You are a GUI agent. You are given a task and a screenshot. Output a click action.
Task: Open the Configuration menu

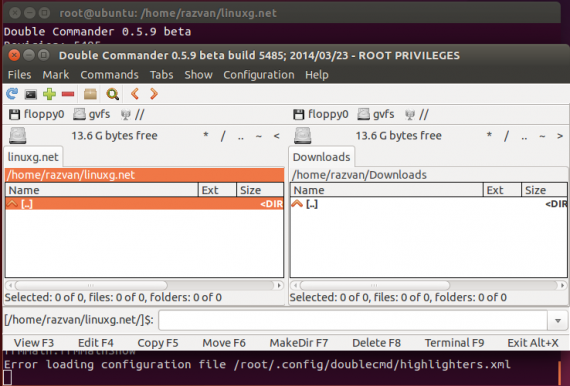click(x=259, y=75)
